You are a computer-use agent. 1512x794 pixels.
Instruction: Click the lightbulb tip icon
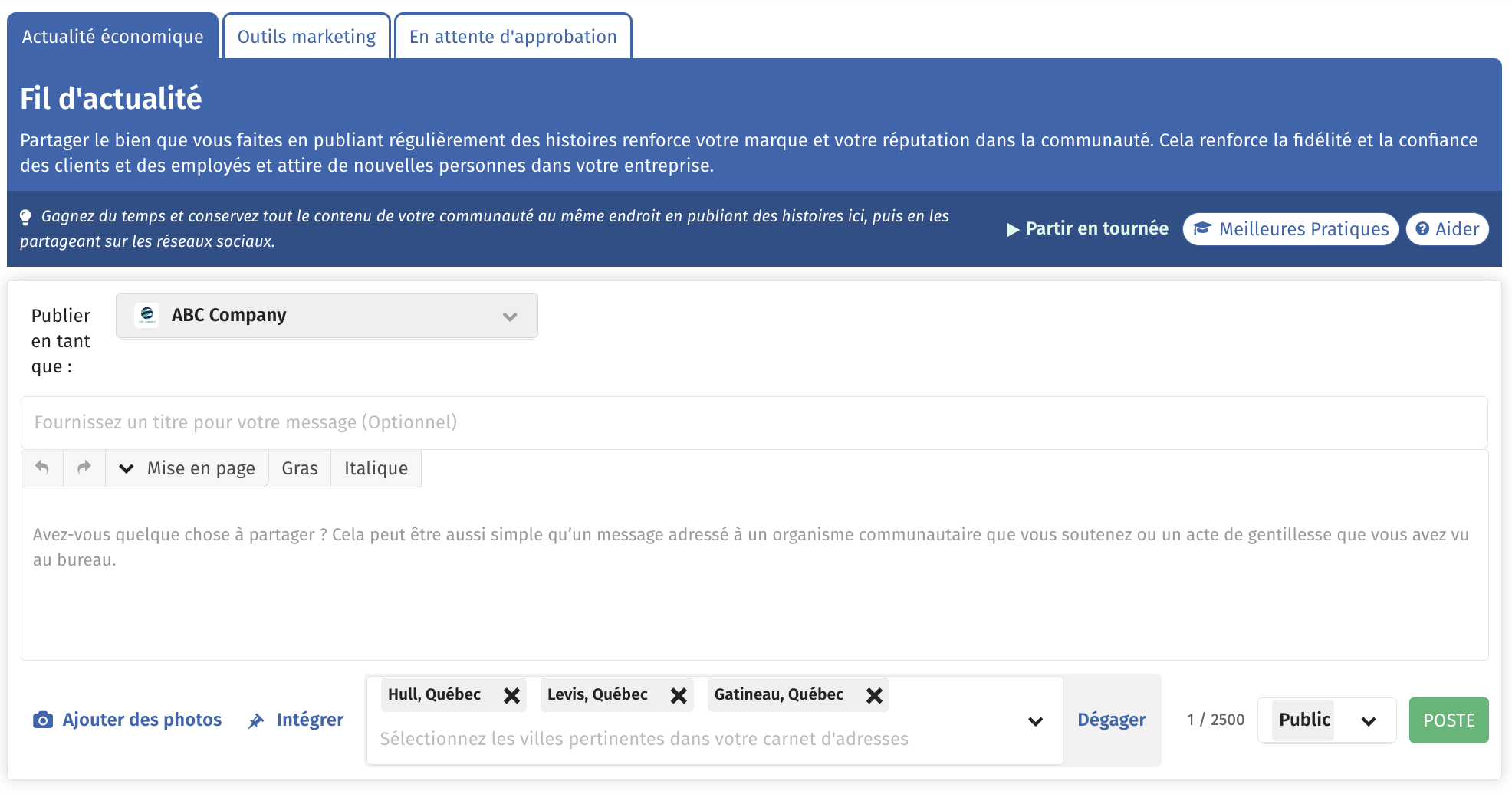[x=25, y=217]
